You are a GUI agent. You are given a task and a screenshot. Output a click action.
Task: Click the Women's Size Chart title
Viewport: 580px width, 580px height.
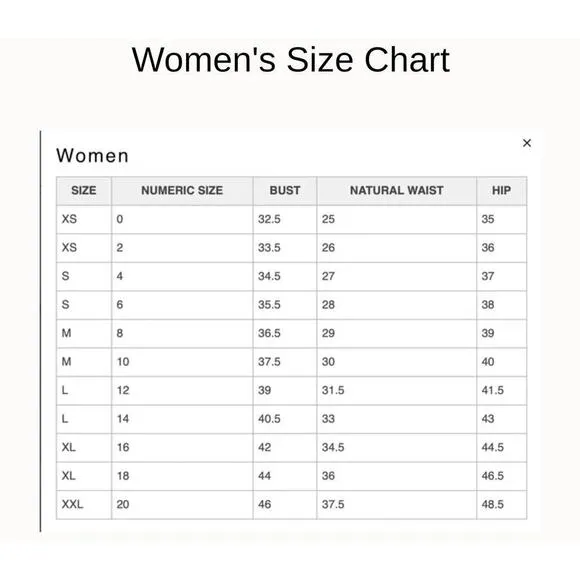(x=291, y=60)
